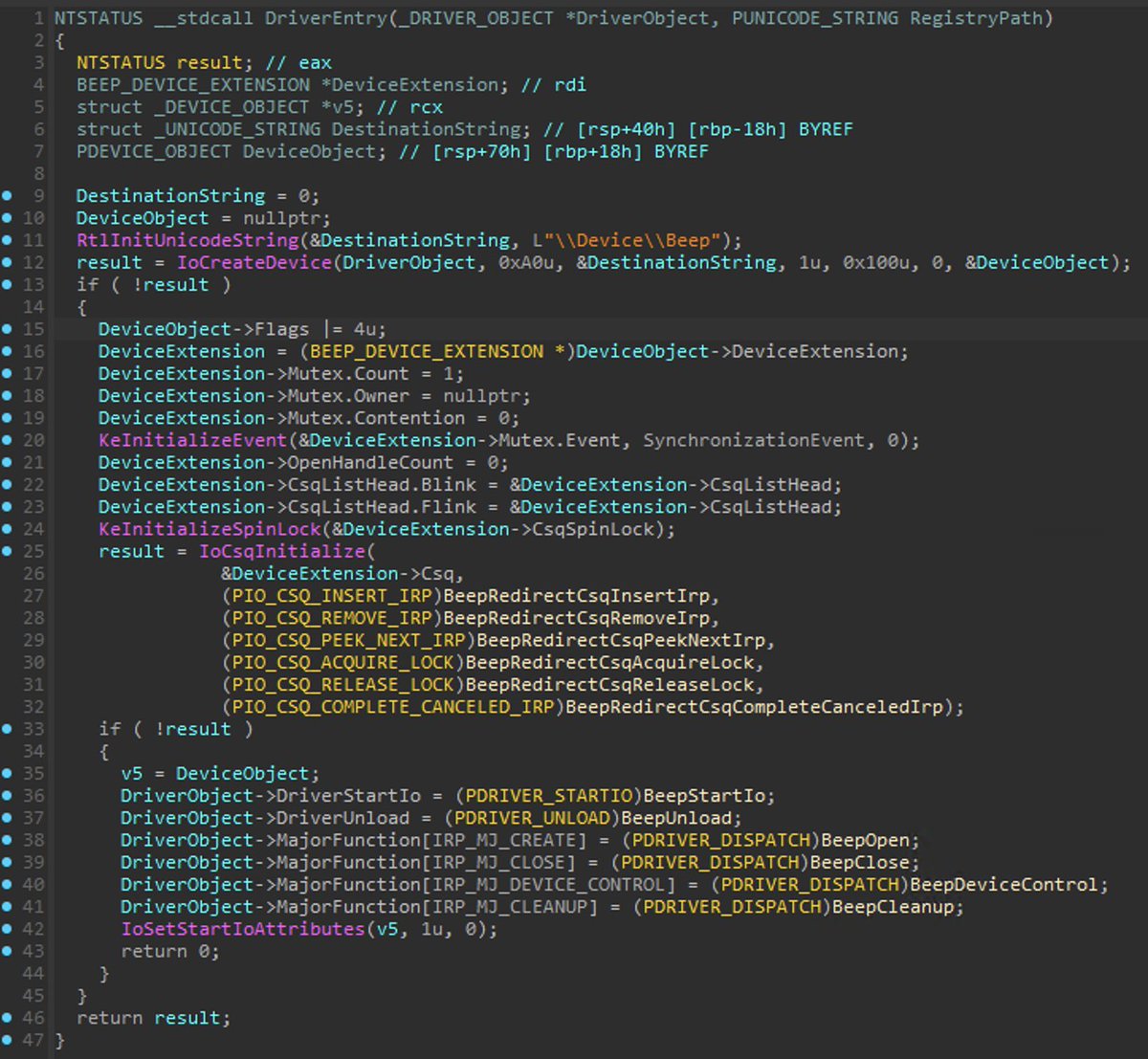
Task: Click the IoCsqInitialize call
Action: [x=282, y=551]
